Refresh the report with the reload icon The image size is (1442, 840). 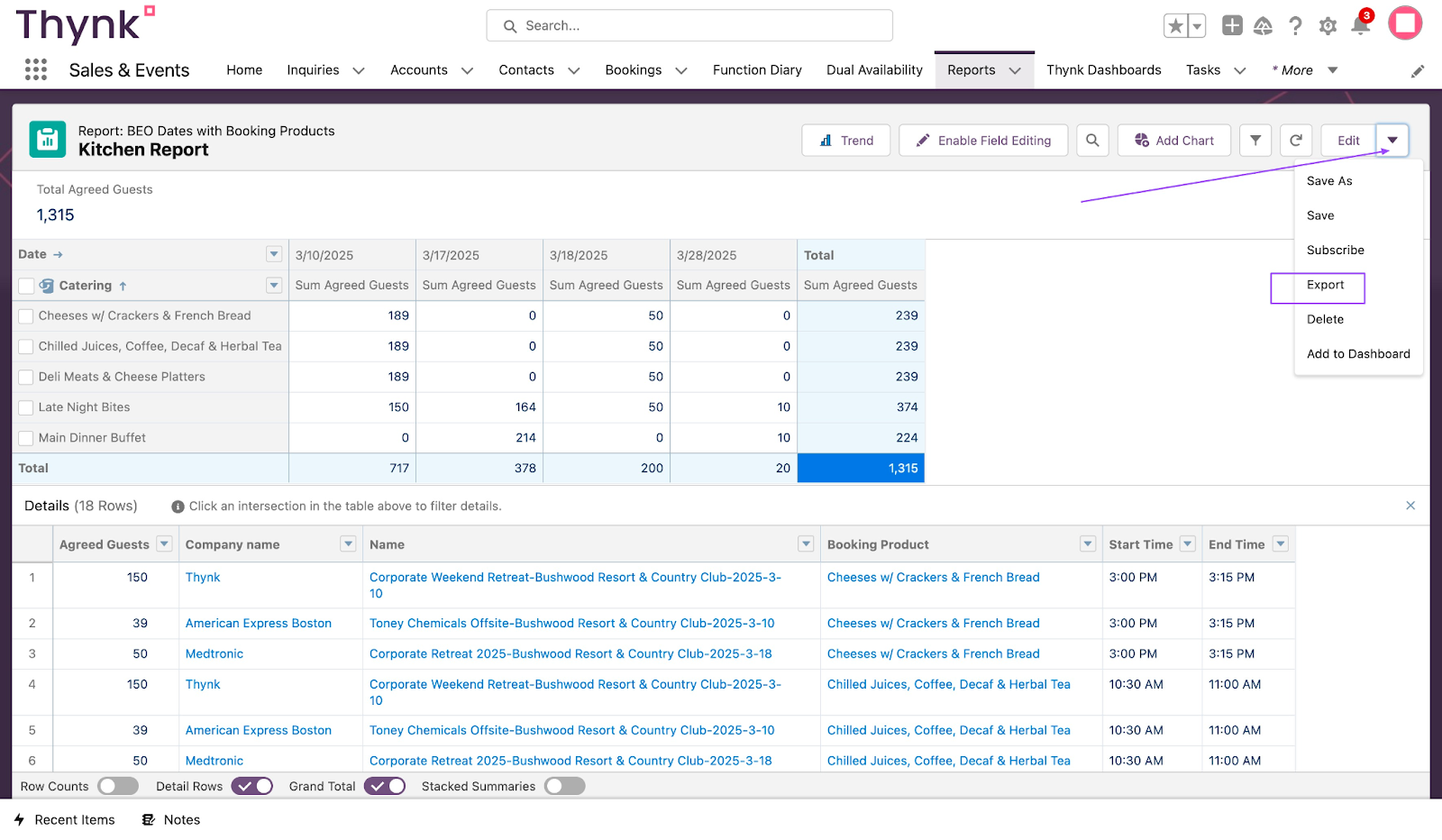point(1296,141)
